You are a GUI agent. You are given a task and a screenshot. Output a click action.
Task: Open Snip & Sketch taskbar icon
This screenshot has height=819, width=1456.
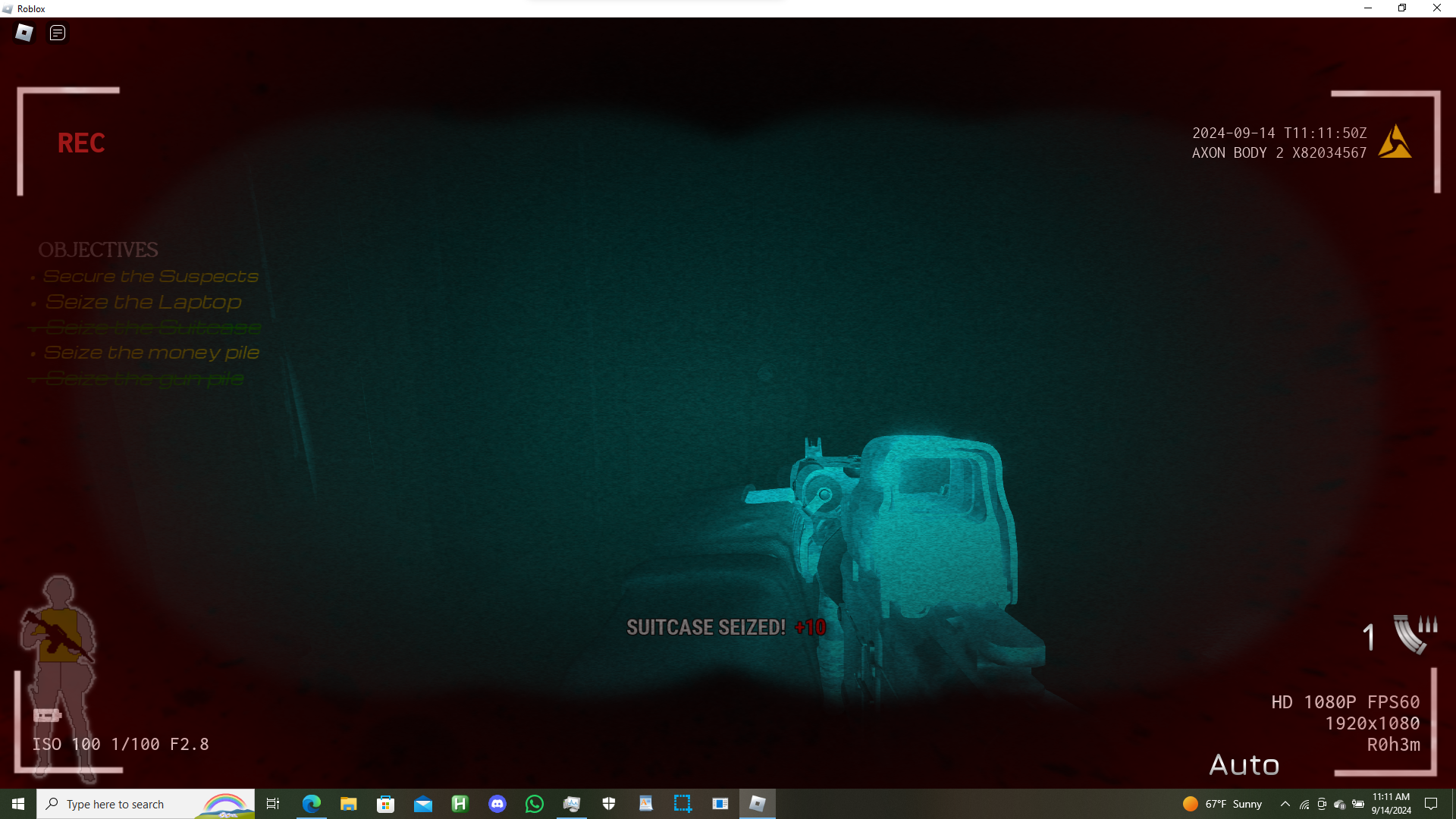682,804
